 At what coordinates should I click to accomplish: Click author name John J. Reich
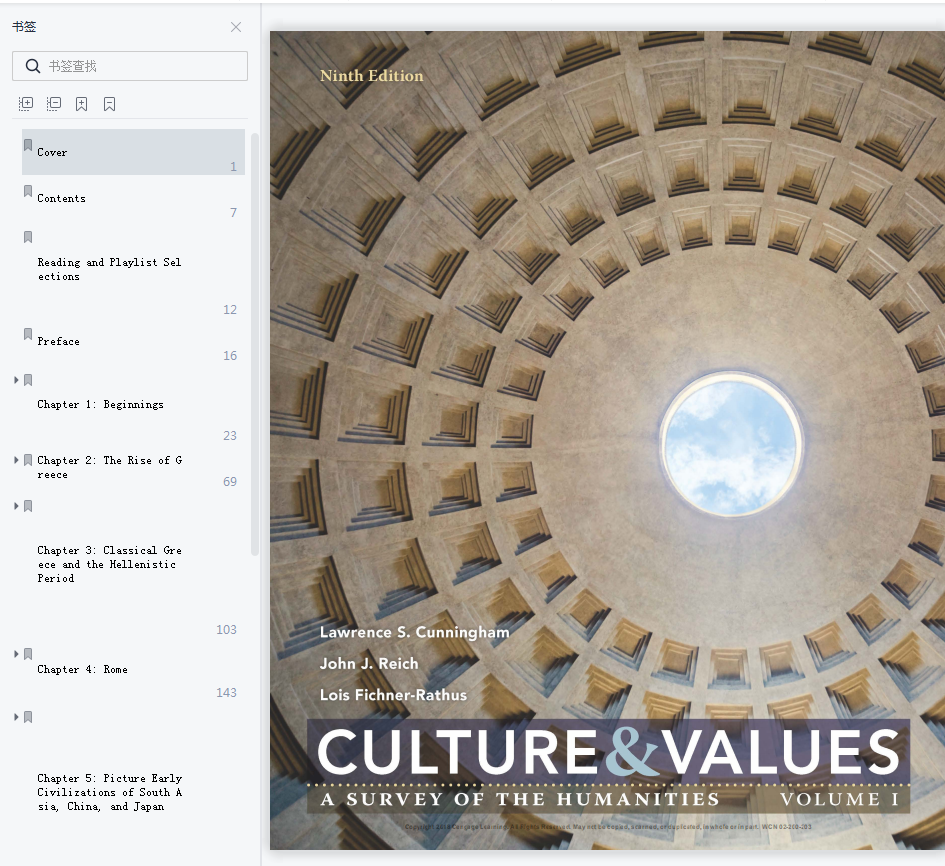[x=369, y=664]
